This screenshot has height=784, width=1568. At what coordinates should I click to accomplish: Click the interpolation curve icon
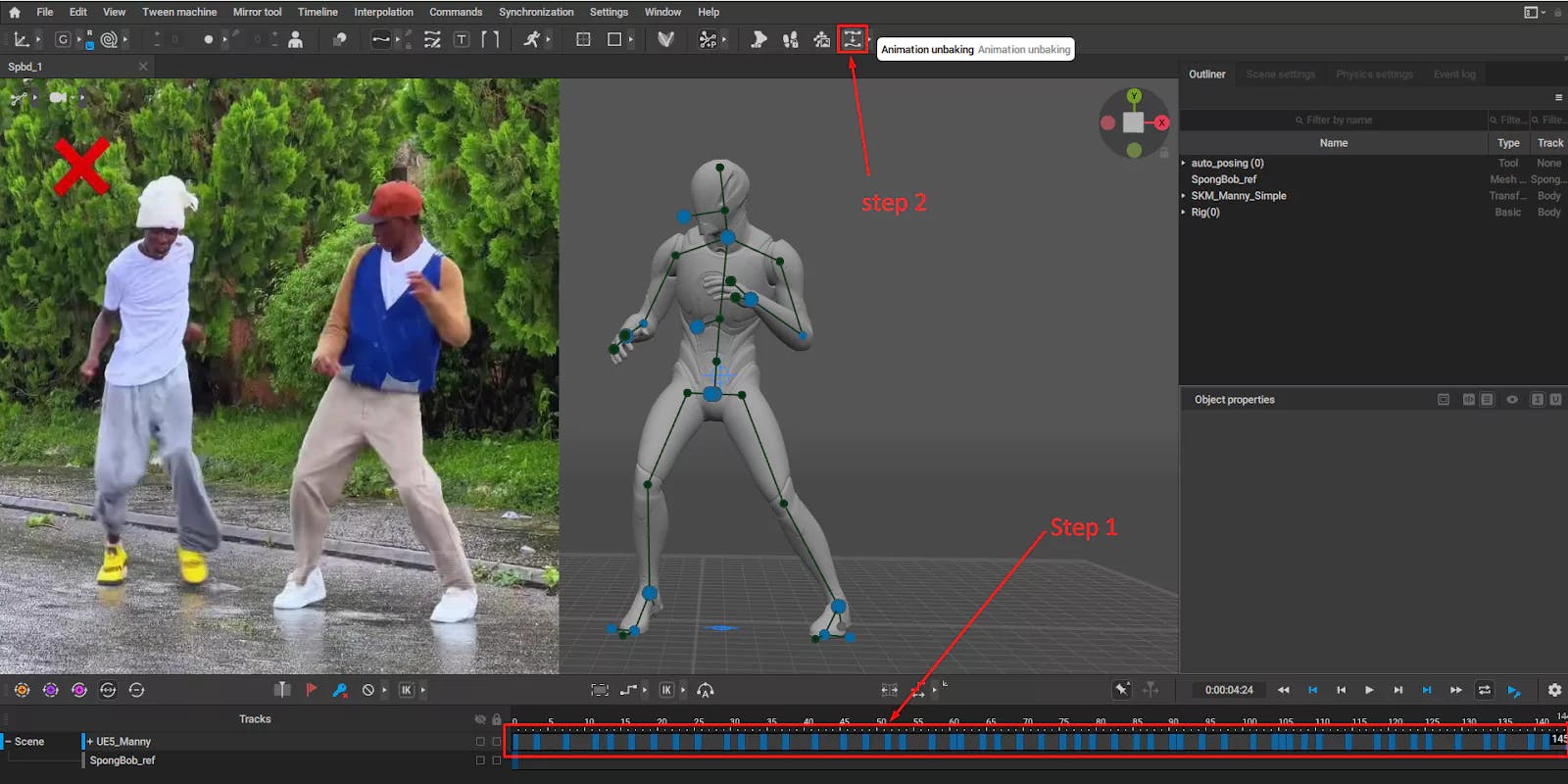pyautogui.click(x=381, y=39)
